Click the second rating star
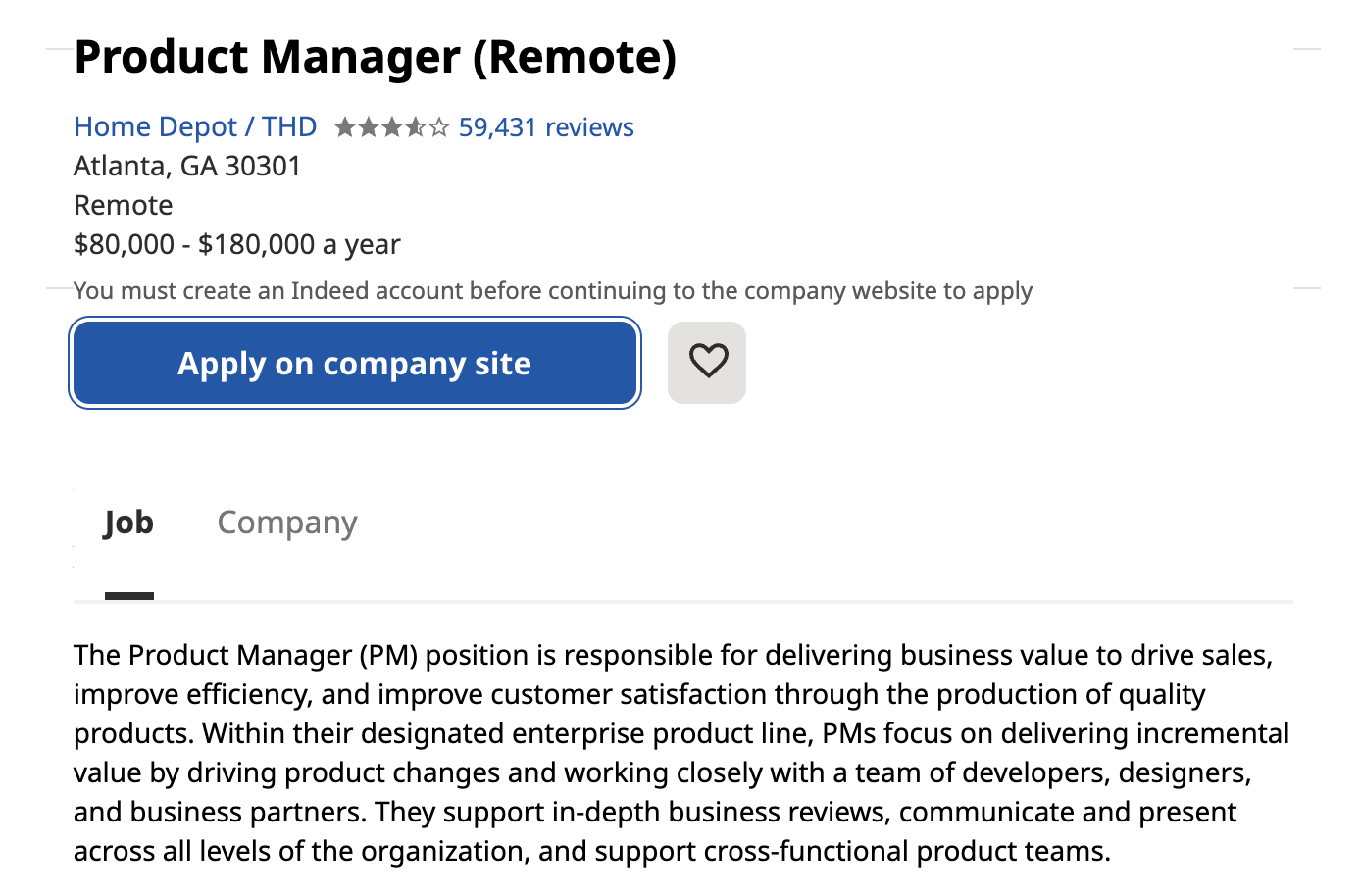This screenshot has width=1361, height=896. (370, 126)
